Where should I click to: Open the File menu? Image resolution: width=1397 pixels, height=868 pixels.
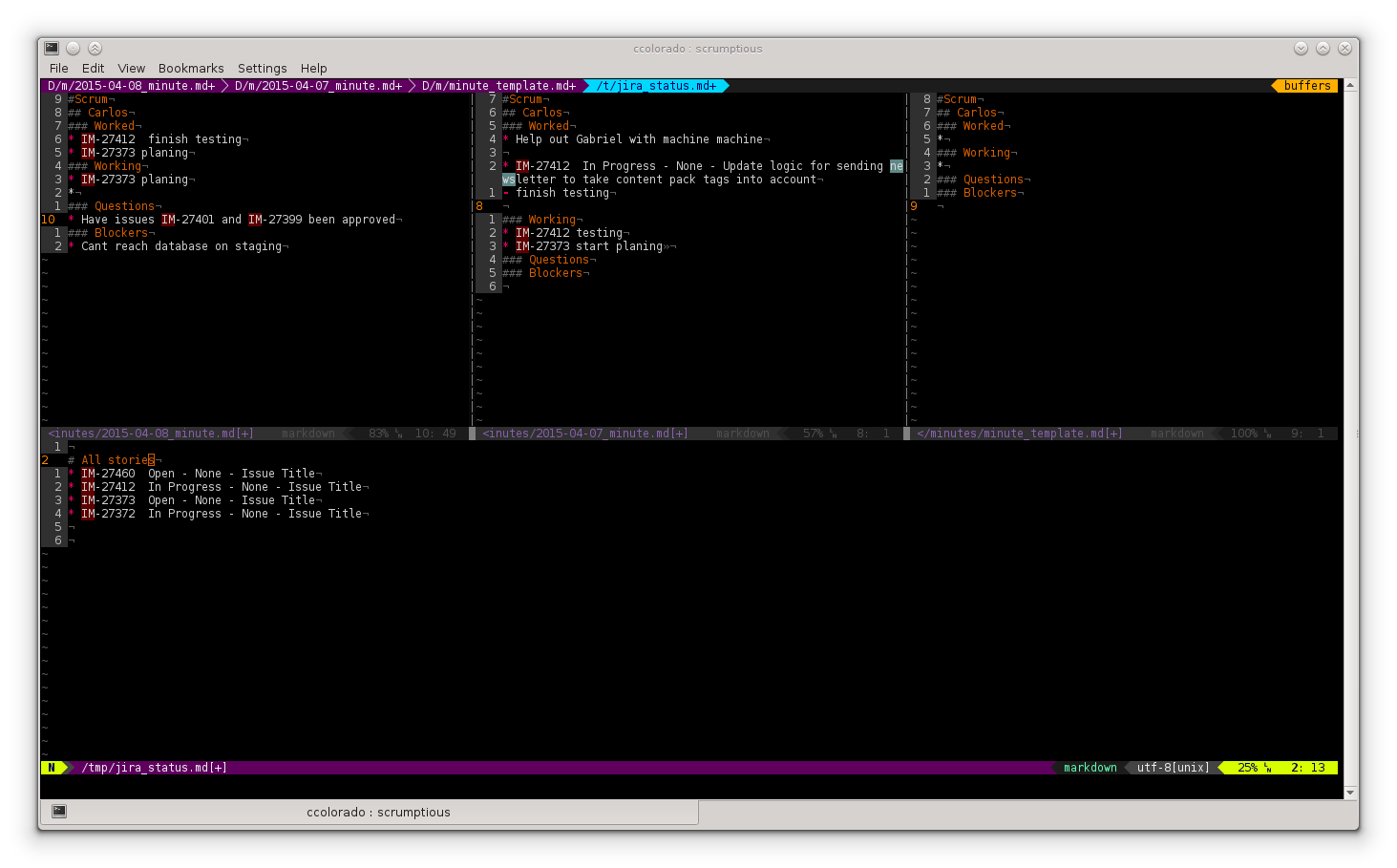[x=58, y=68]
